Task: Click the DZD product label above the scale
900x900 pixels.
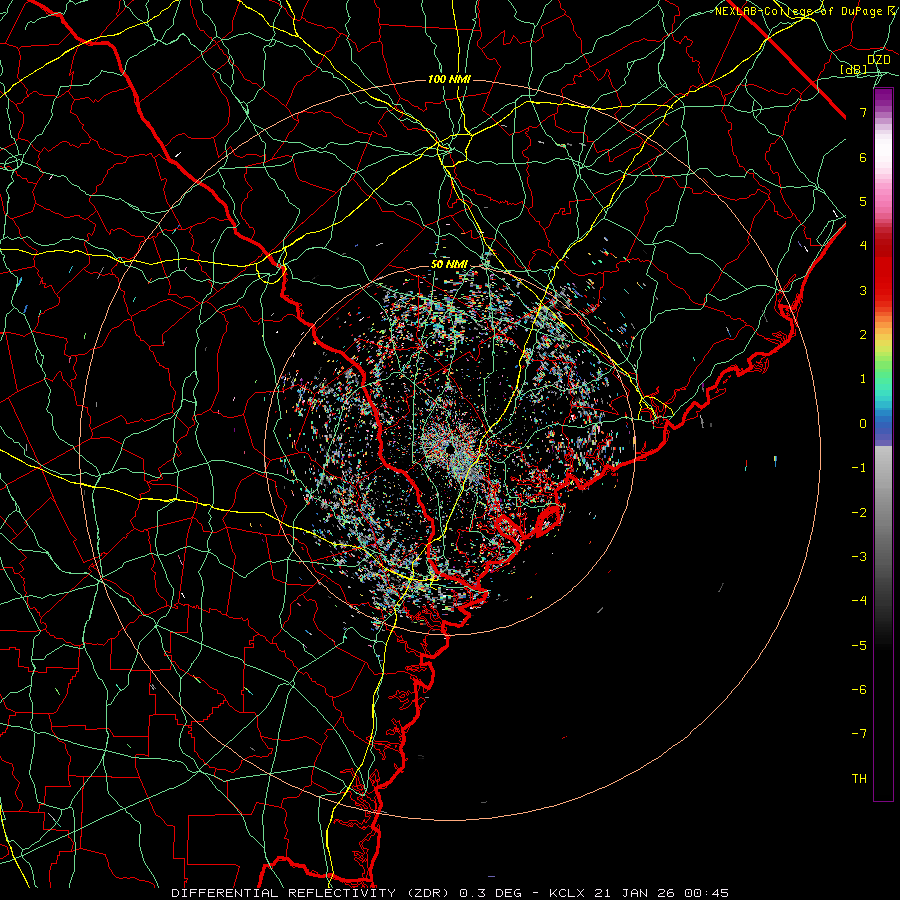Action: (x=879, y=60)
